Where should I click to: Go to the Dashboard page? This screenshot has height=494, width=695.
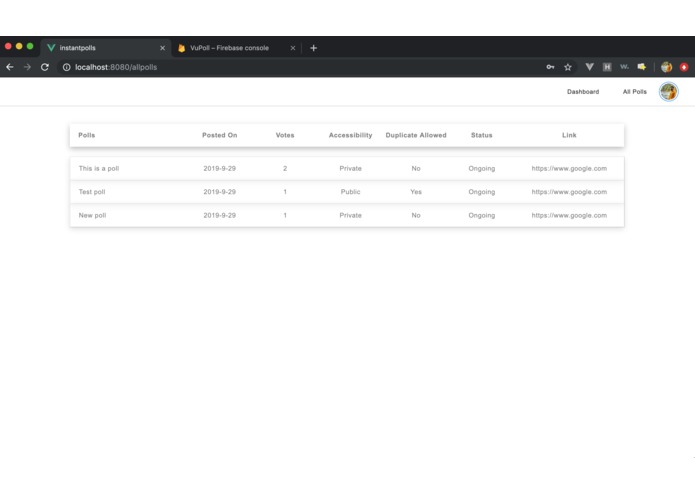[x=583, y=92]
